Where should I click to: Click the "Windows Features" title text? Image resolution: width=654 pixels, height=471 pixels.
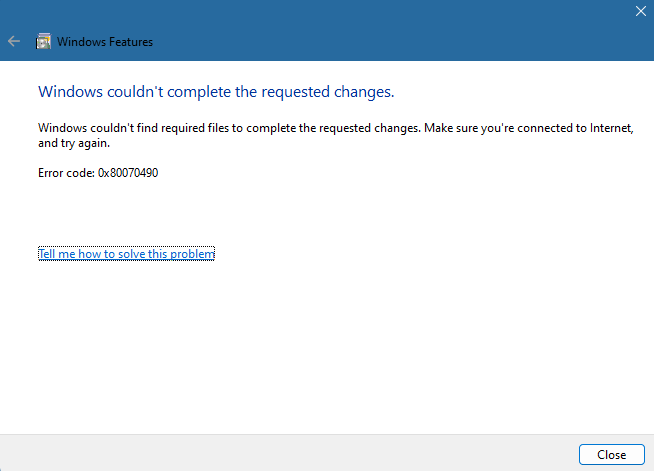click(105, 42)
